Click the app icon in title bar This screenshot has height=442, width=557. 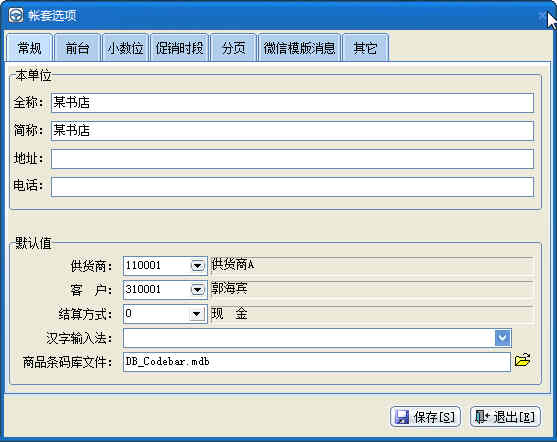(16, 15)
